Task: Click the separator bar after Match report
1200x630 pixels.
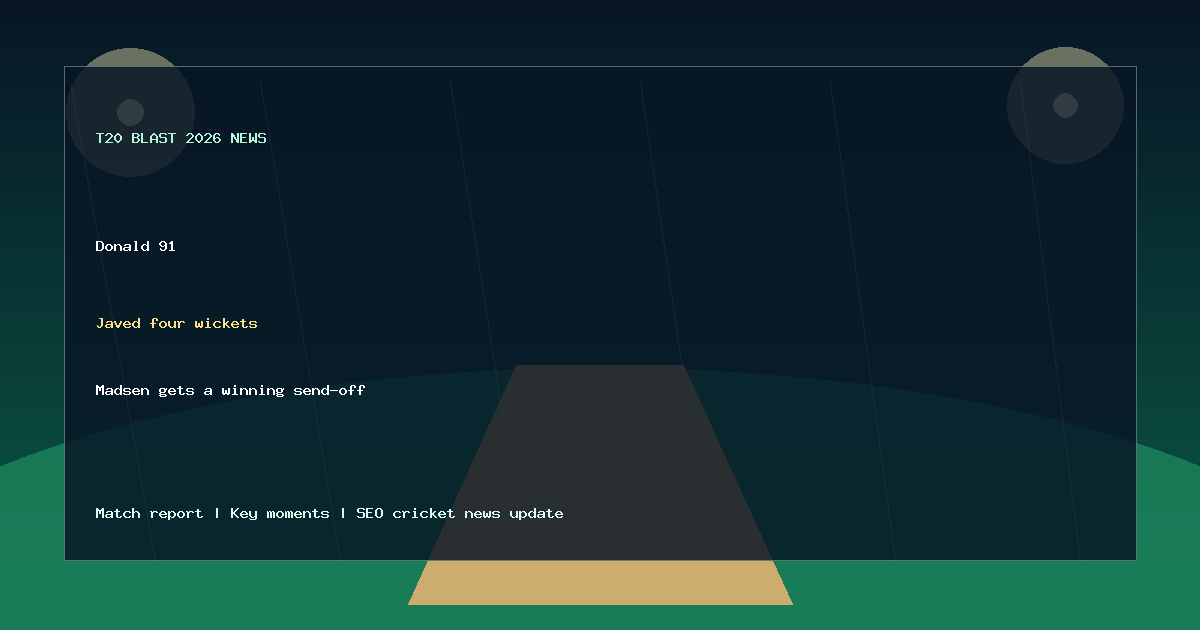Action: coord(217,513)
